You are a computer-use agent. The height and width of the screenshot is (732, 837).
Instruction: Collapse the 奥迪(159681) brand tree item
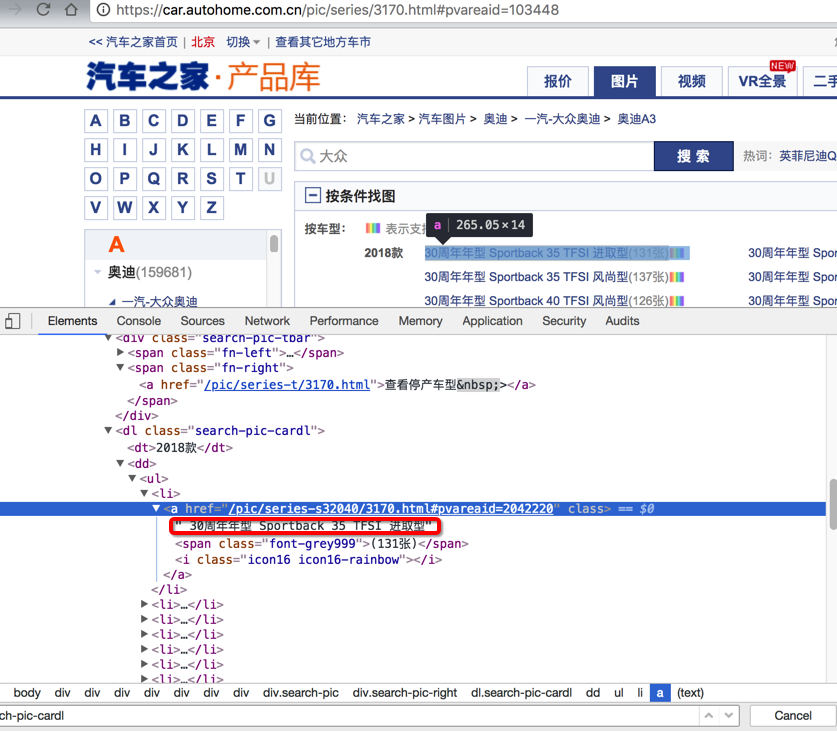(x=97, y=272)
